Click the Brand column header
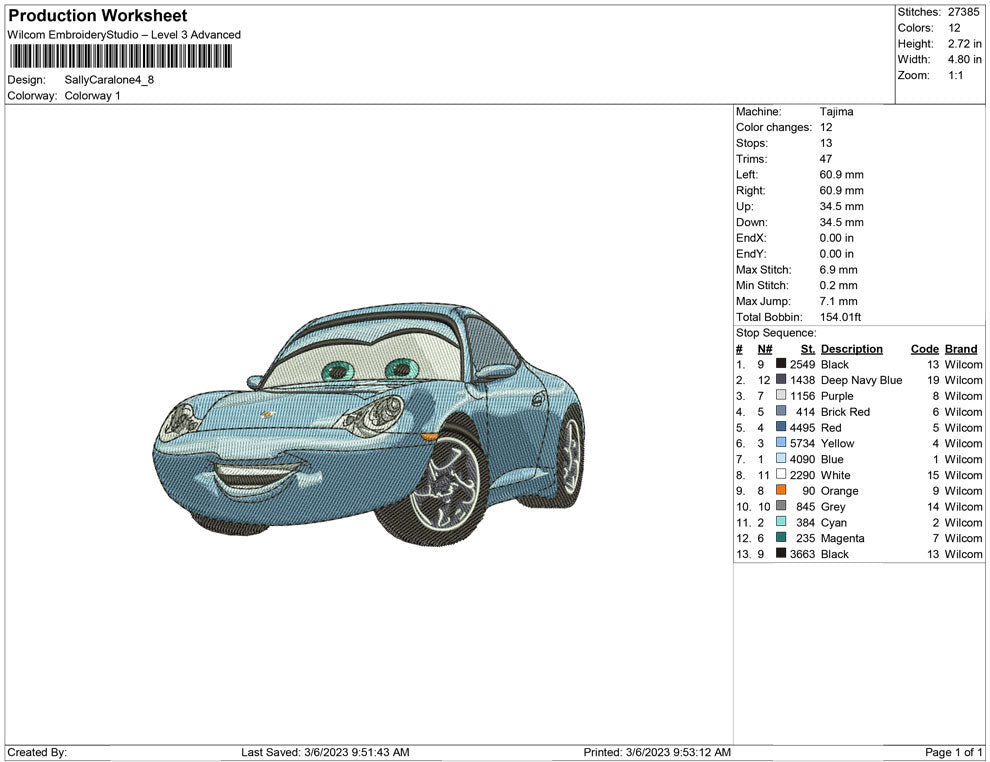The image size is (990, 762). pos(960,349)
